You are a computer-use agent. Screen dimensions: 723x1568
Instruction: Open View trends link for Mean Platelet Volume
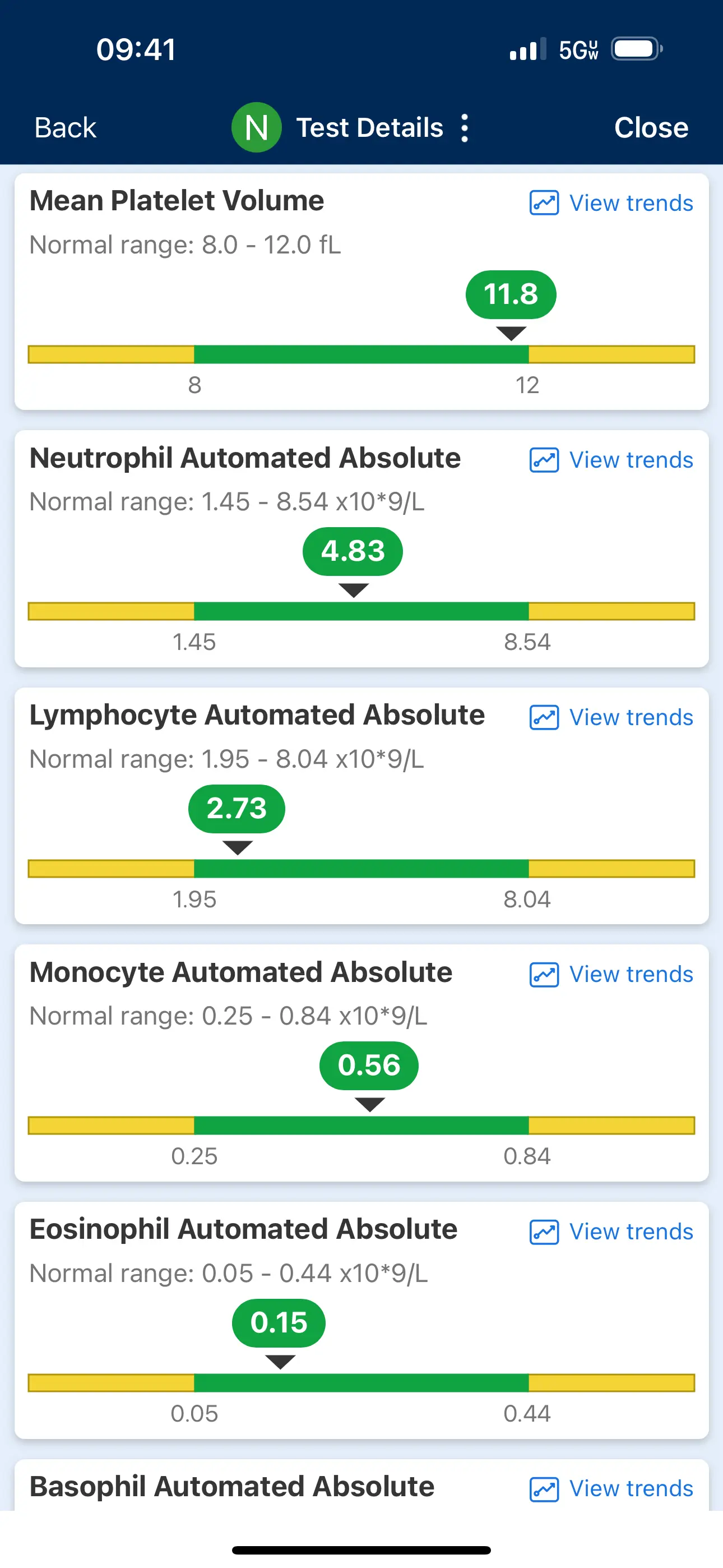[x=631, y=202]
